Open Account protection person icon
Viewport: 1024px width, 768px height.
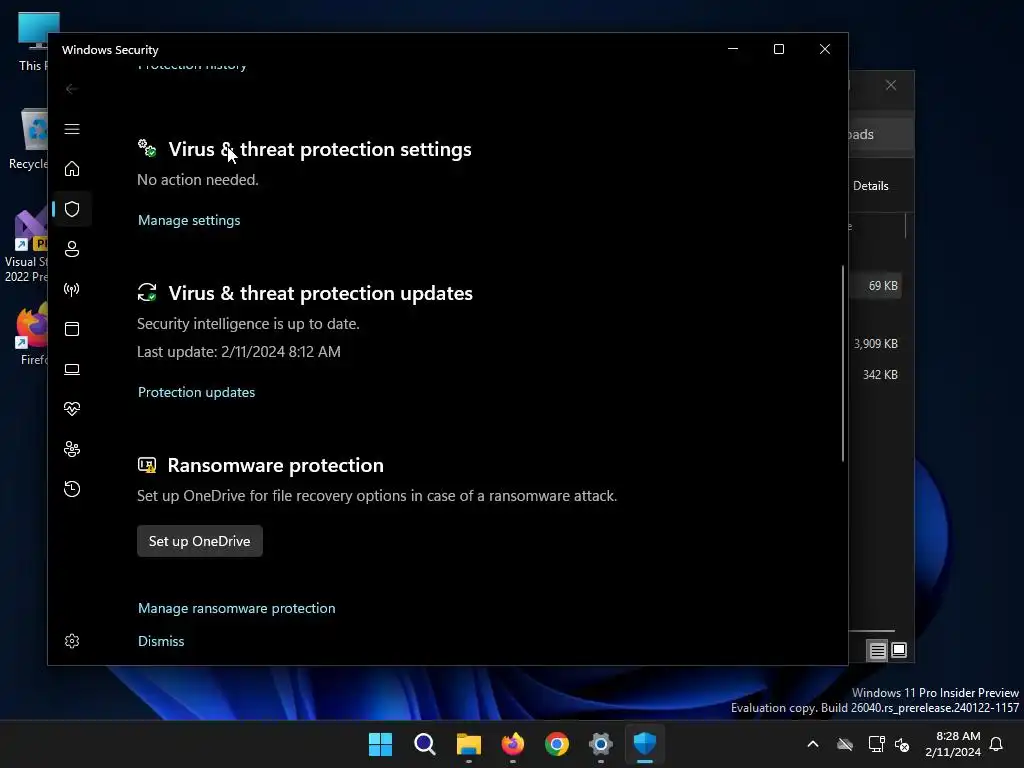72,249
